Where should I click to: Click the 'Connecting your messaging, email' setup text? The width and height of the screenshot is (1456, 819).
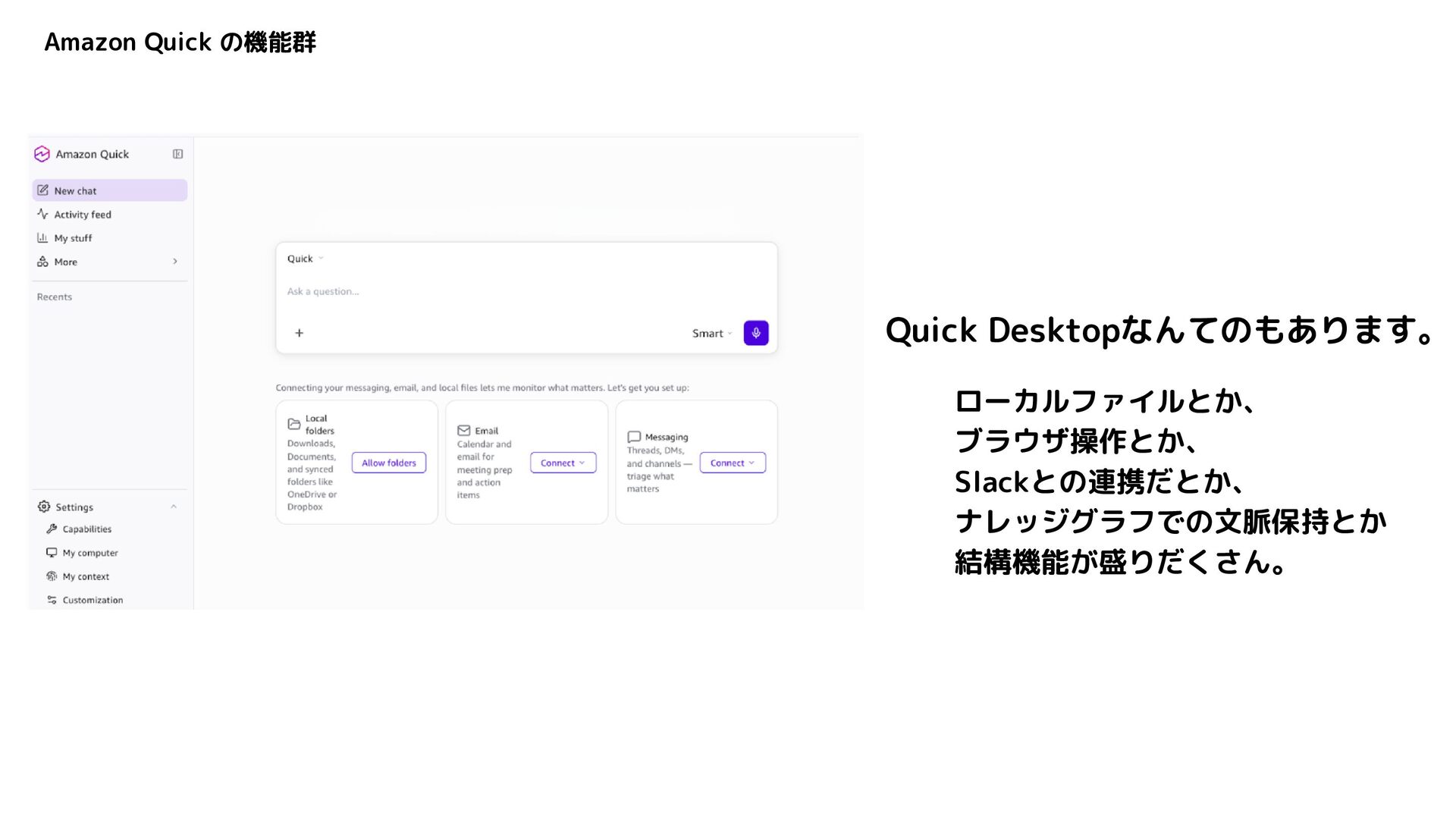[482, 388]
